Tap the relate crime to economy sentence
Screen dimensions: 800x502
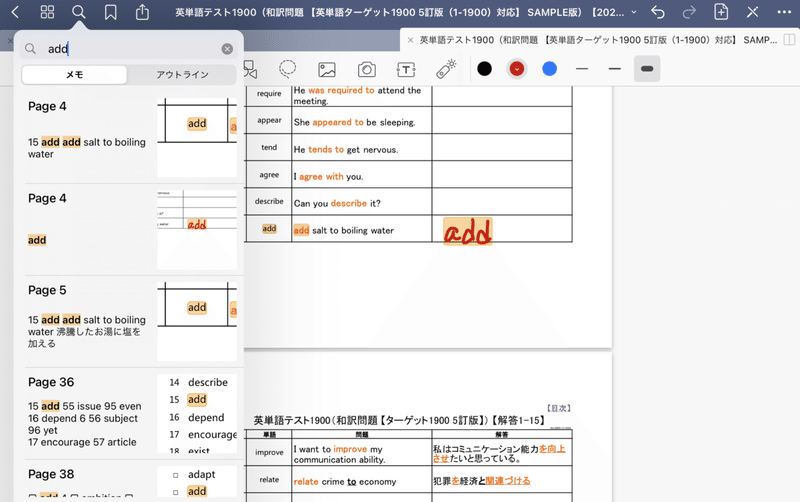[345, 482]
